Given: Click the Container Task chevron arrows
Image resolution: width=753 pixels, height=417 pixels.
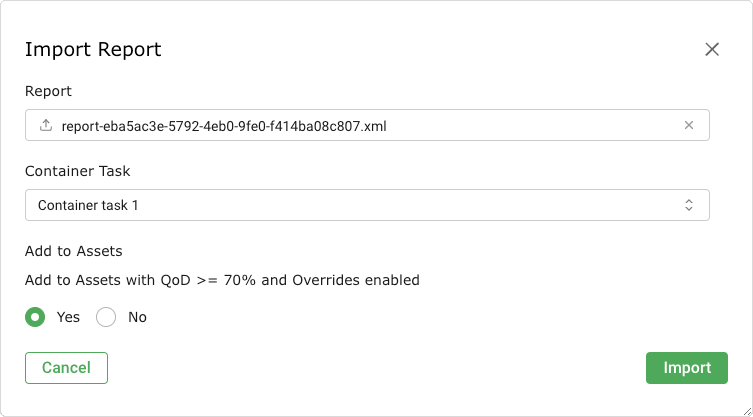Looking at the screenshot, I should (688, 205).
